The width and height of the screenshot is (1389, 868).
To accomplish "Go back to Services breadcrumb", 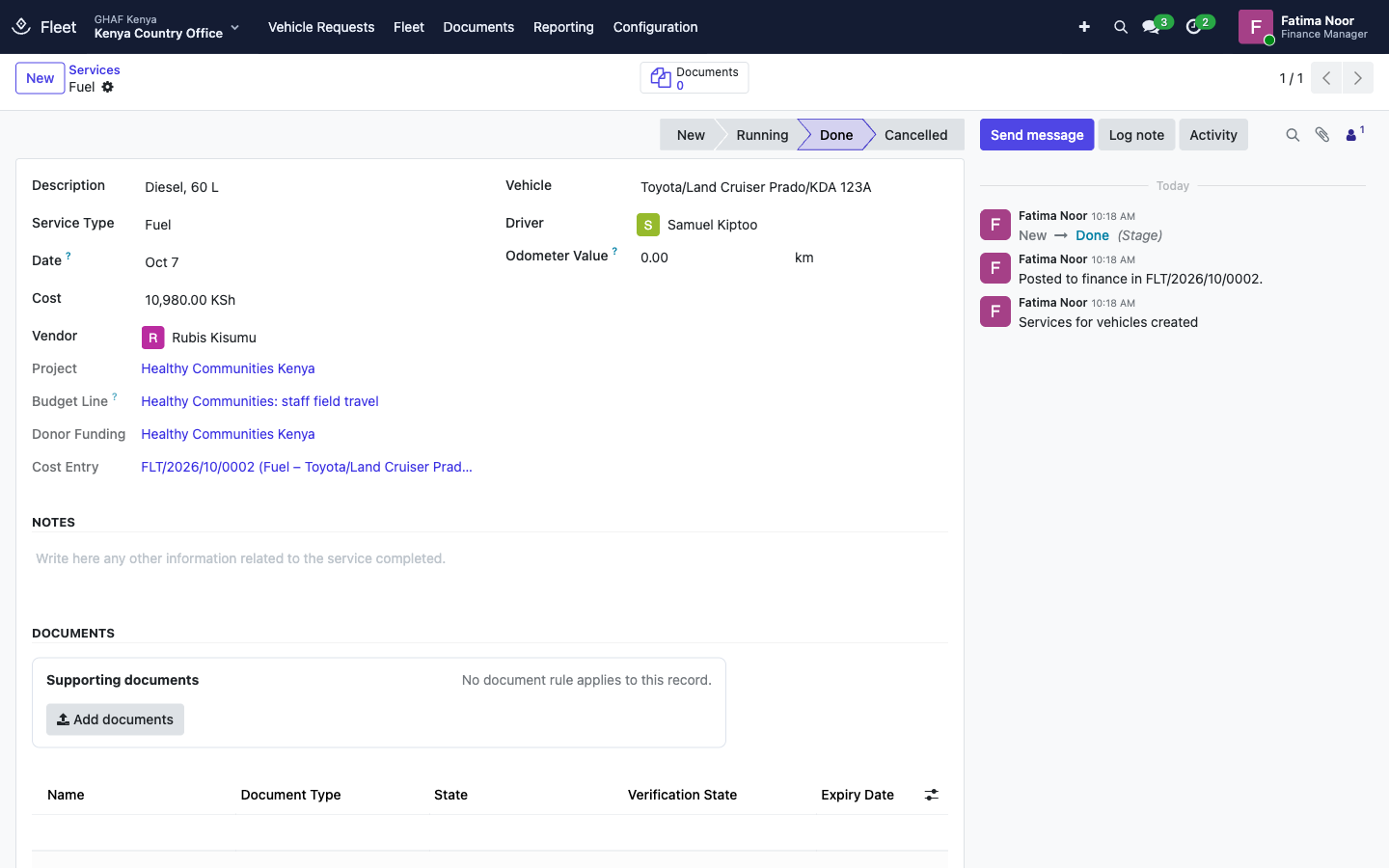I will point(95,70).
